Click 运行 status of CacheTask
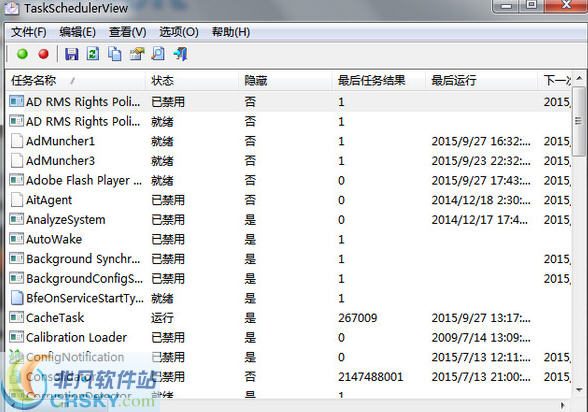 162,318
